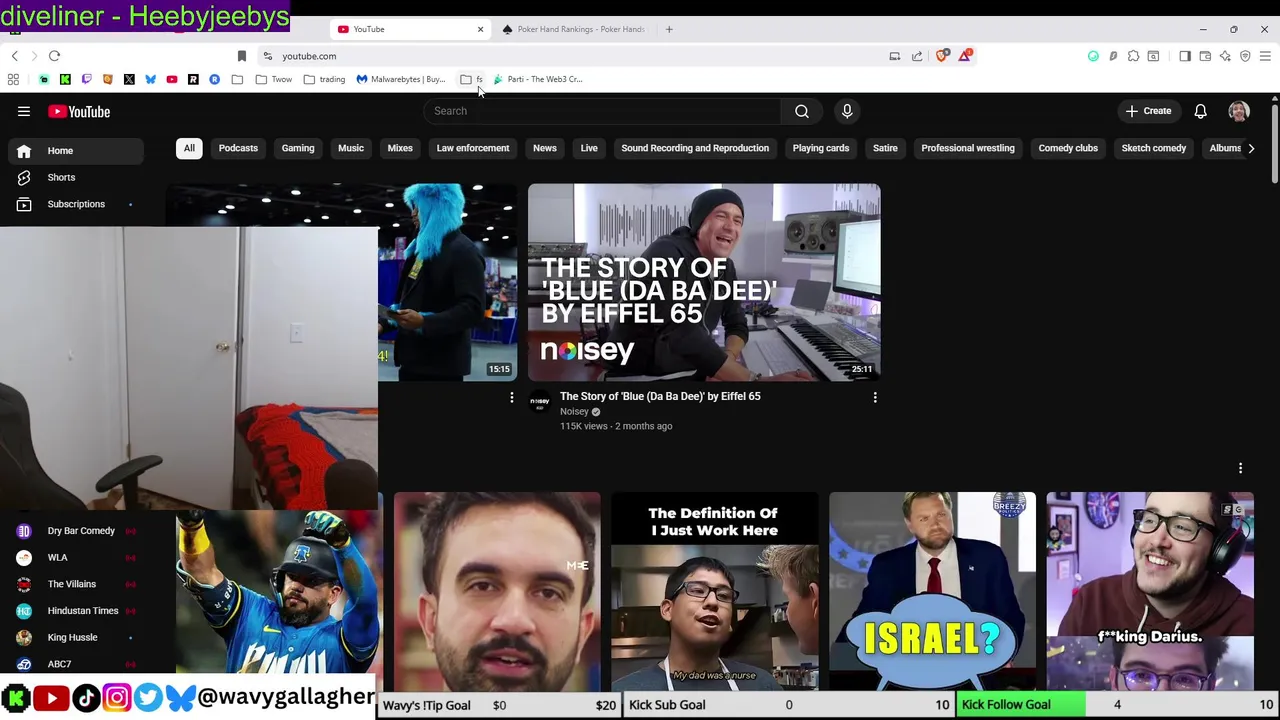Open the Noisey channel link

coord(574,411)
